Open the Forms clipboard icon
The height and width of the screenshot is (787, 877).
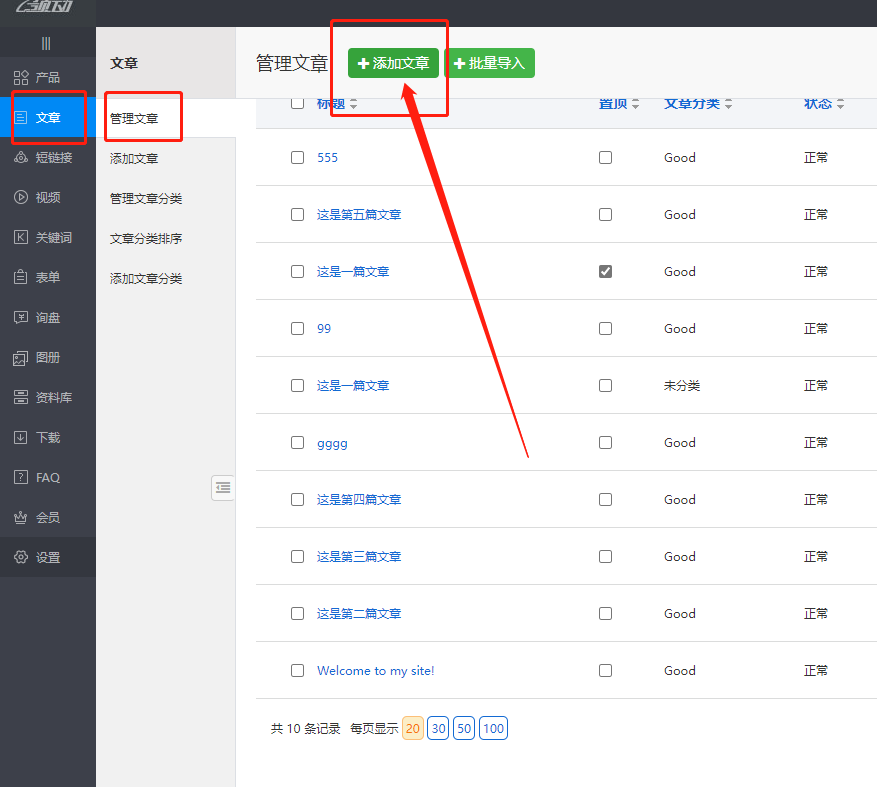(21, 278)
